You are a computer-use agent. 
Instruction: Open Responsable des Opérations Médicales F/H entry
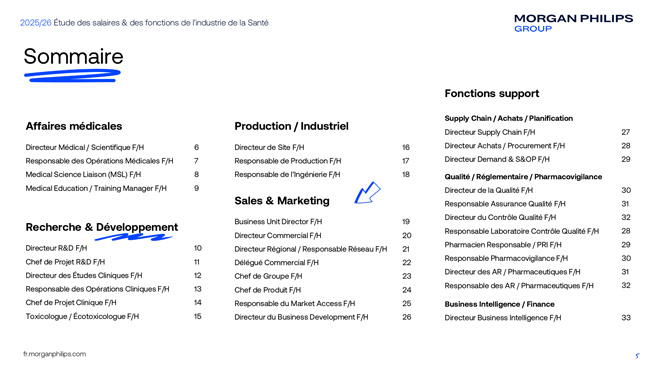click(x=99, y=161)
